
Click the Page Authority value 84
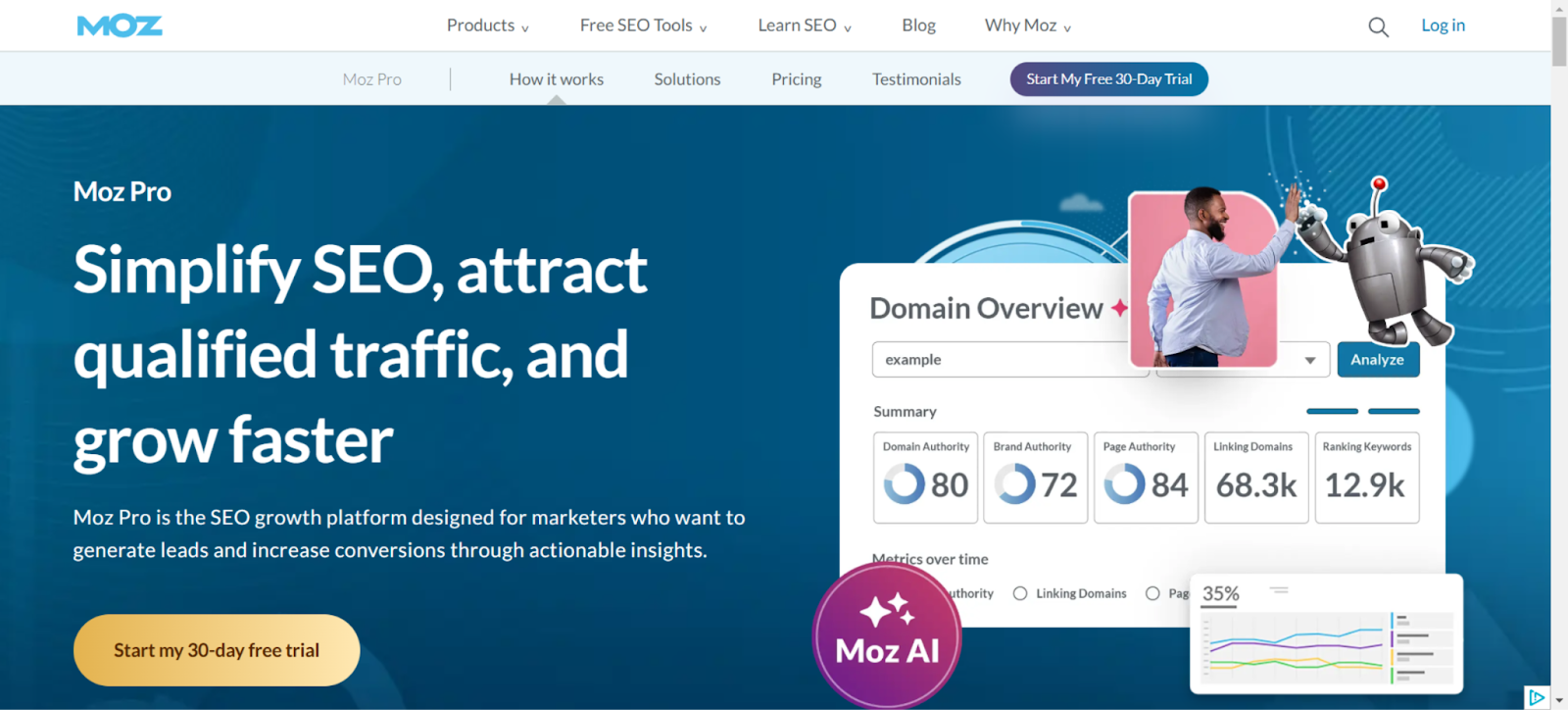[x=1169, y=484]
